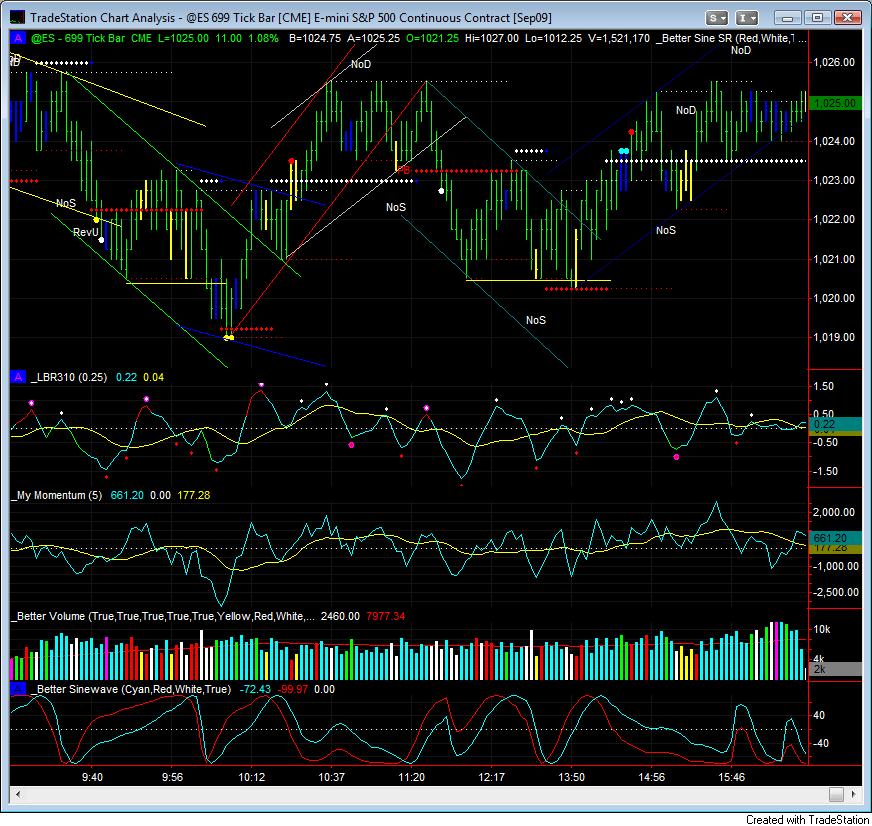
Task: Click the ask 'A=1025.25' value
Action: click(373, 38)
